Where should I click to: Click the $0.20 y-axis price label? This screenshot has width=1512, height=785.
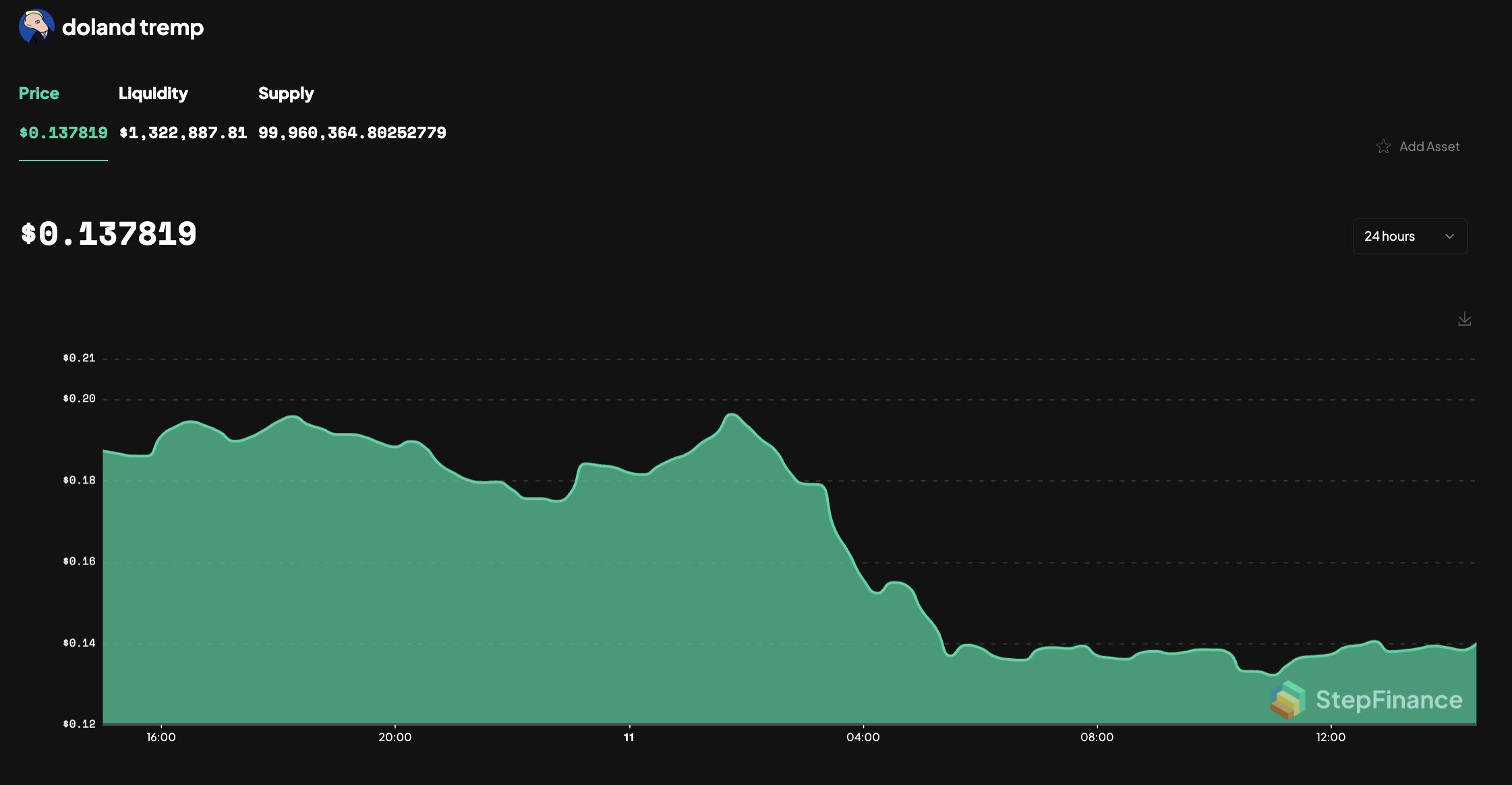coord(79,399)
